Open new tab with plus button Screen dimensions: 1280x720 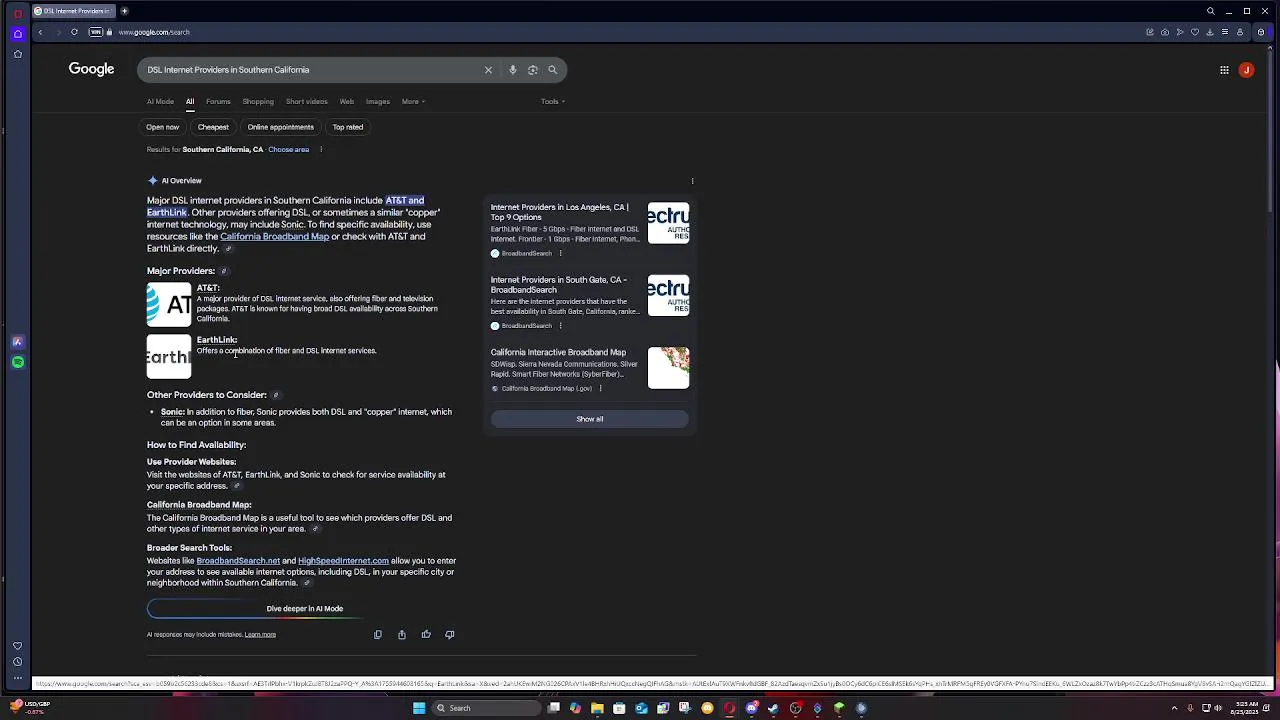pyautogui.click(x=124, y=11)
